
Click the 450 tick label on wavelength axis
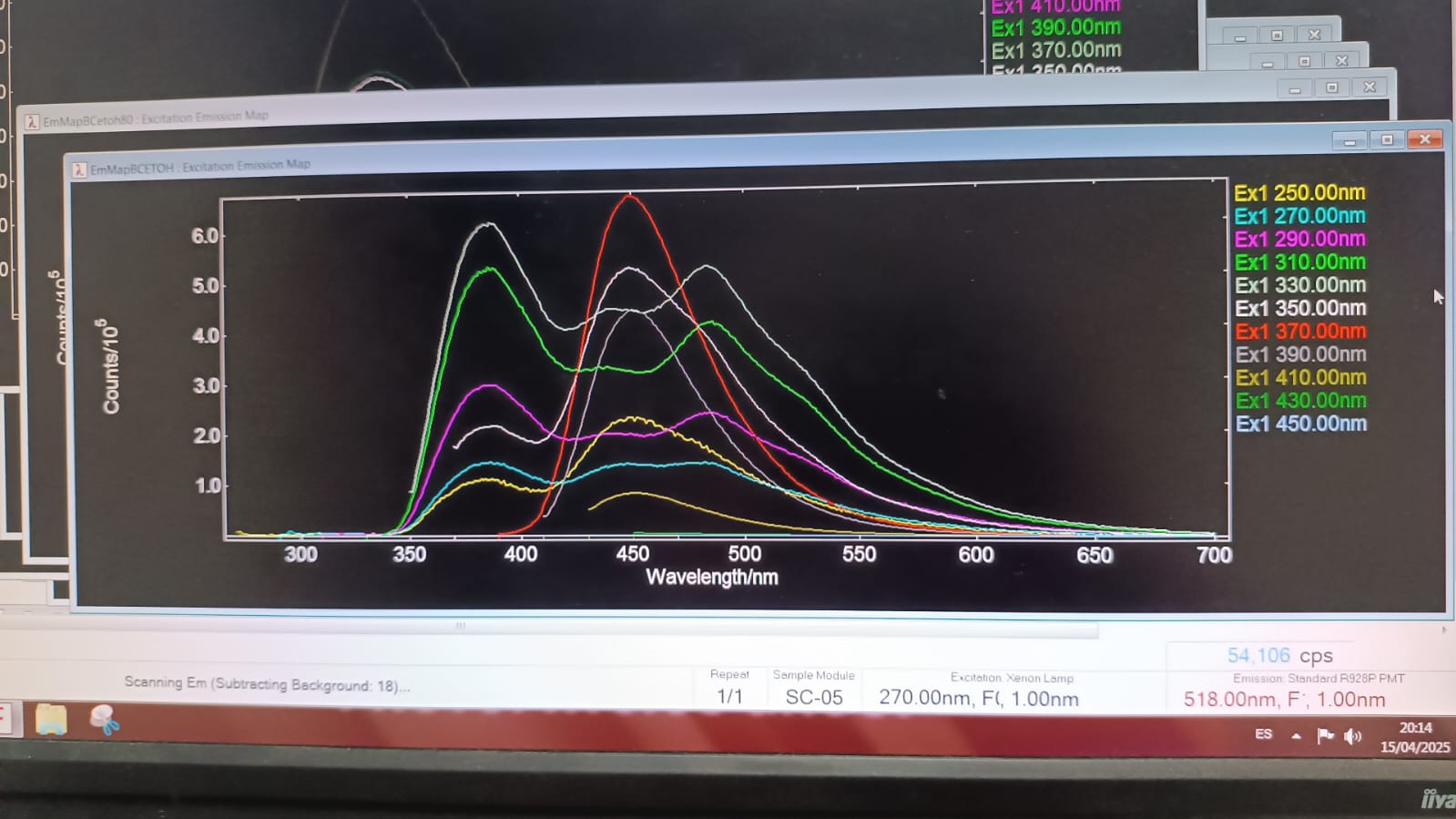pos(632,554)
